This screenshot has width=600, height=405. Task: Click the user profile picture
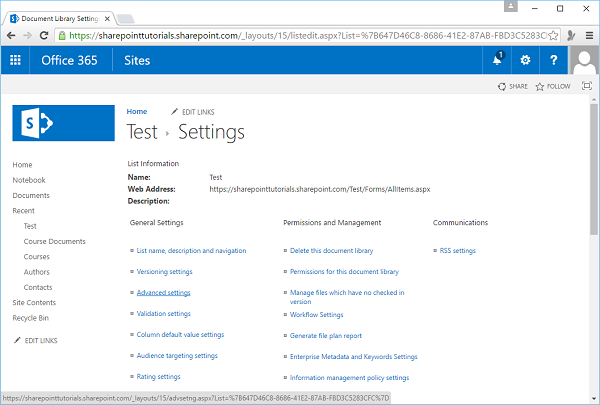coord(584,60)
